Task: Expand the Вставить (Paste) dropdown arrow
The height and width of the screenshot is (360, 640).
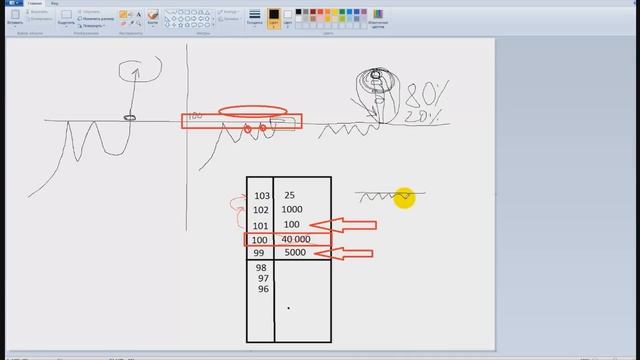Action: click(15, 26)
